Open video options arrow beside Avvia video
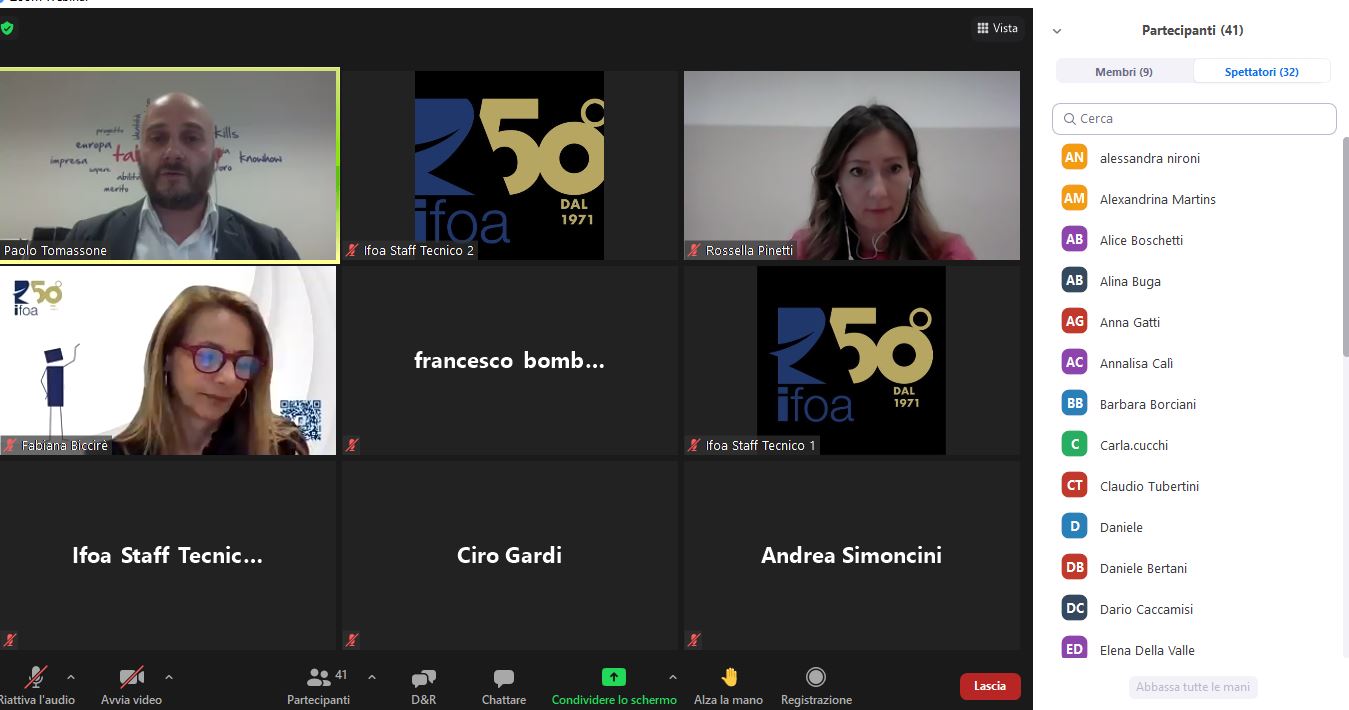 [x=168, y=677]
